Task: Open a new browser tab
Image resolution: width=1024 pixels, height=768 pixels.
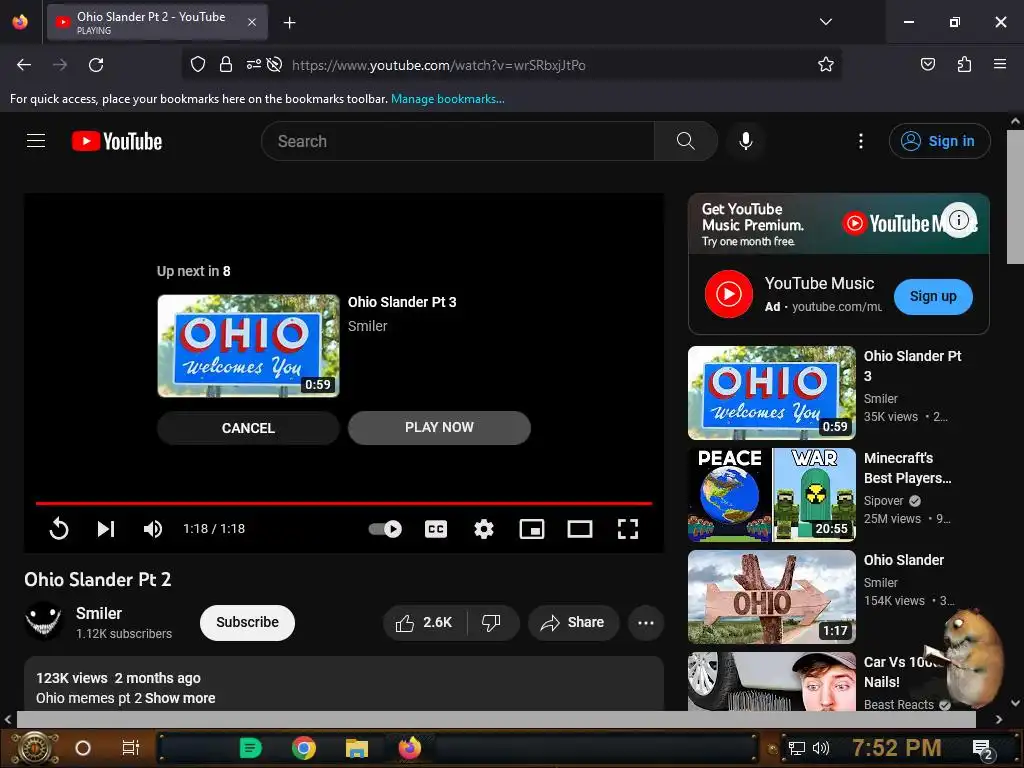Action: (x=289, y=22)
